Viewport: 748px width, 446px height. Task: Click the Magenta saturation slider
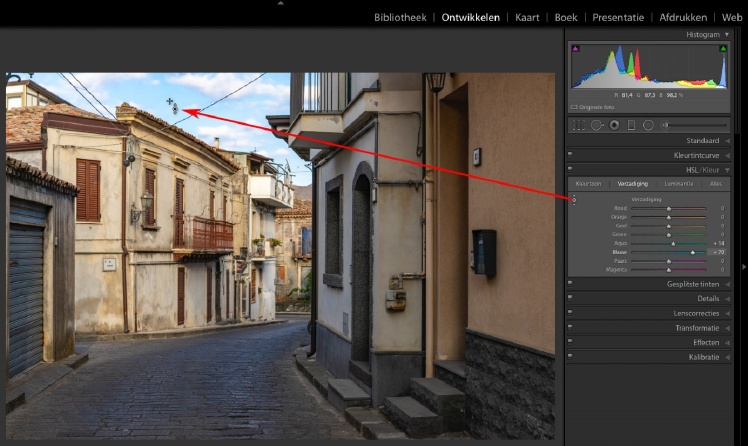click(668, 270)
